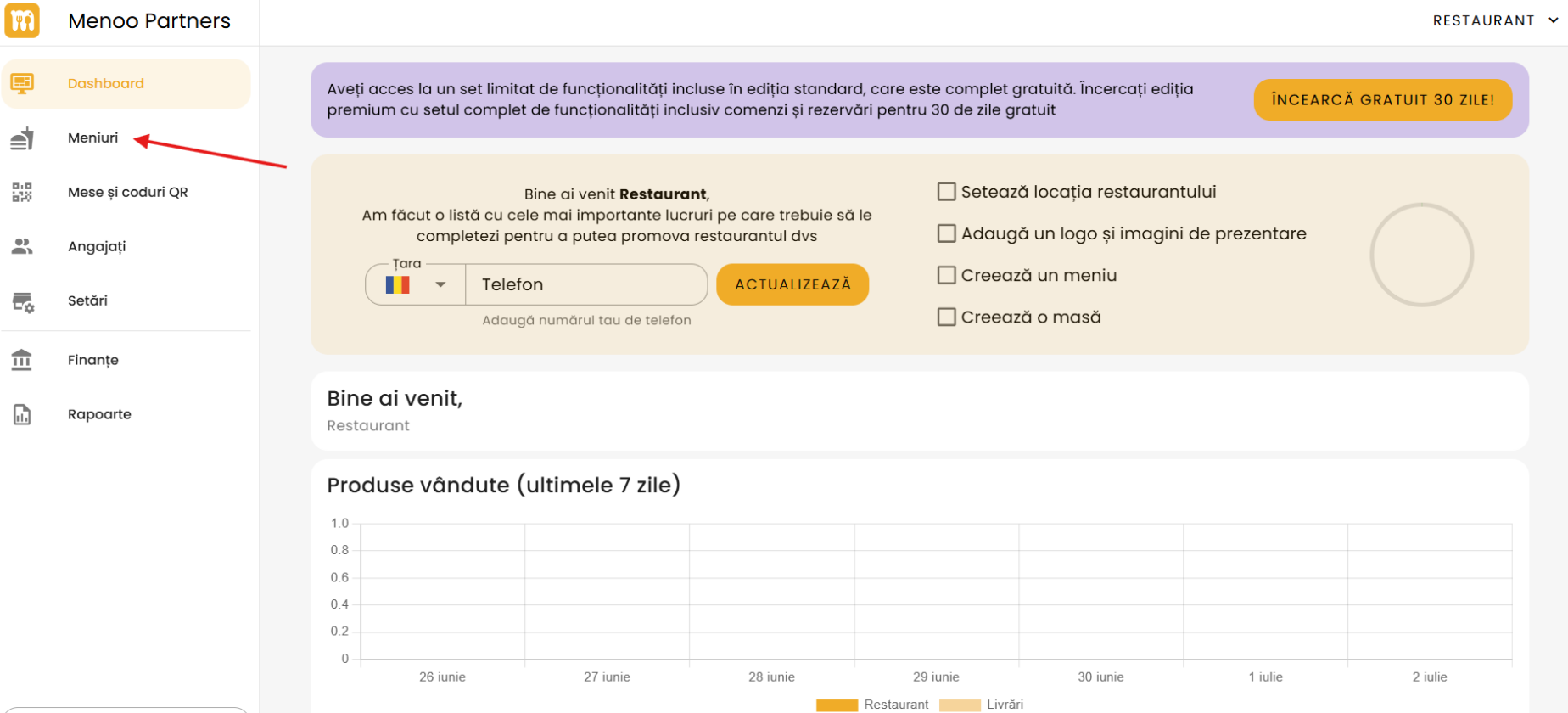
Task: Click the Menoo Partners logo icon
Action: point(22,20)
